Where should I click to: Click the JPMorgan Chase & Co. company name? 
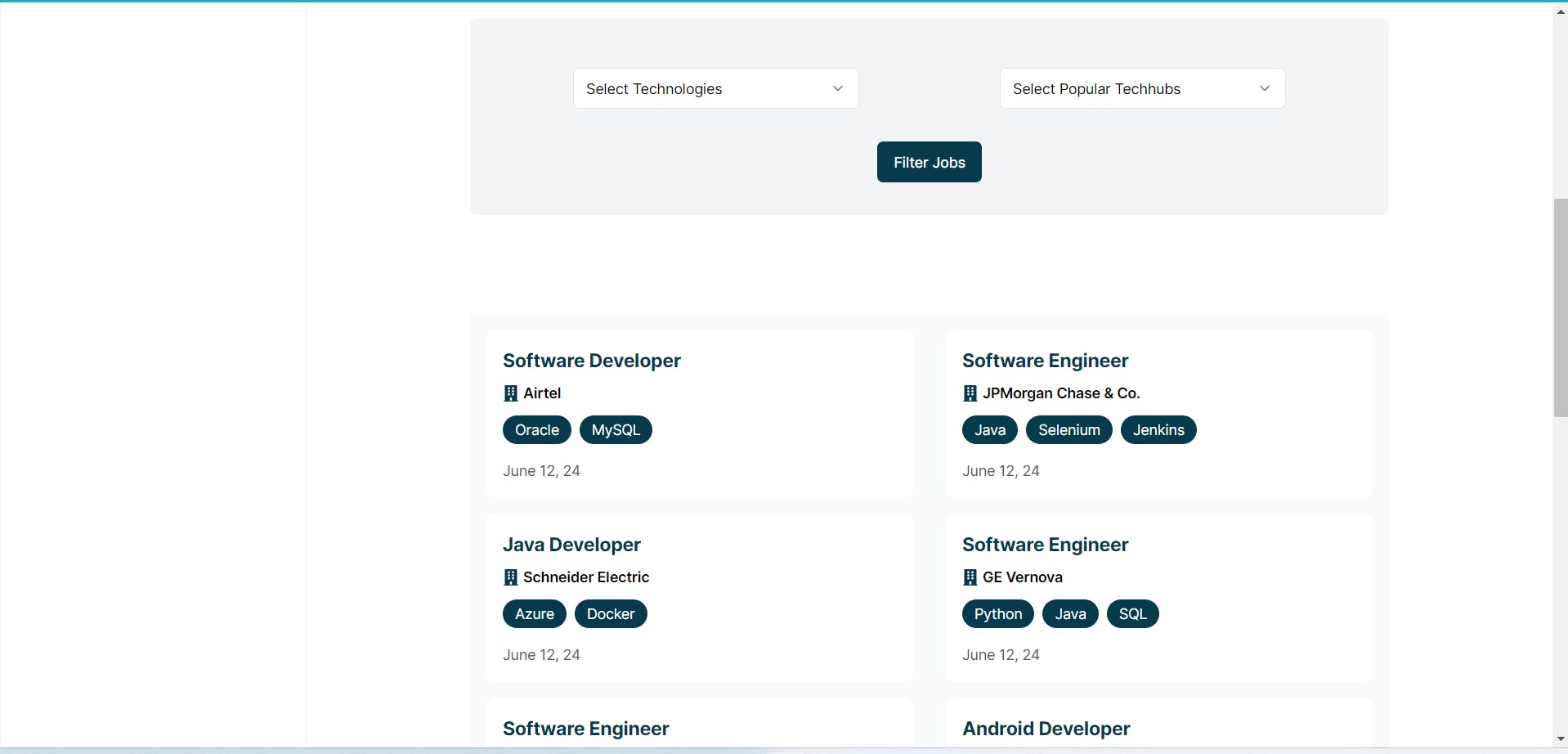pyautogui.click(x=1061, y=393)
